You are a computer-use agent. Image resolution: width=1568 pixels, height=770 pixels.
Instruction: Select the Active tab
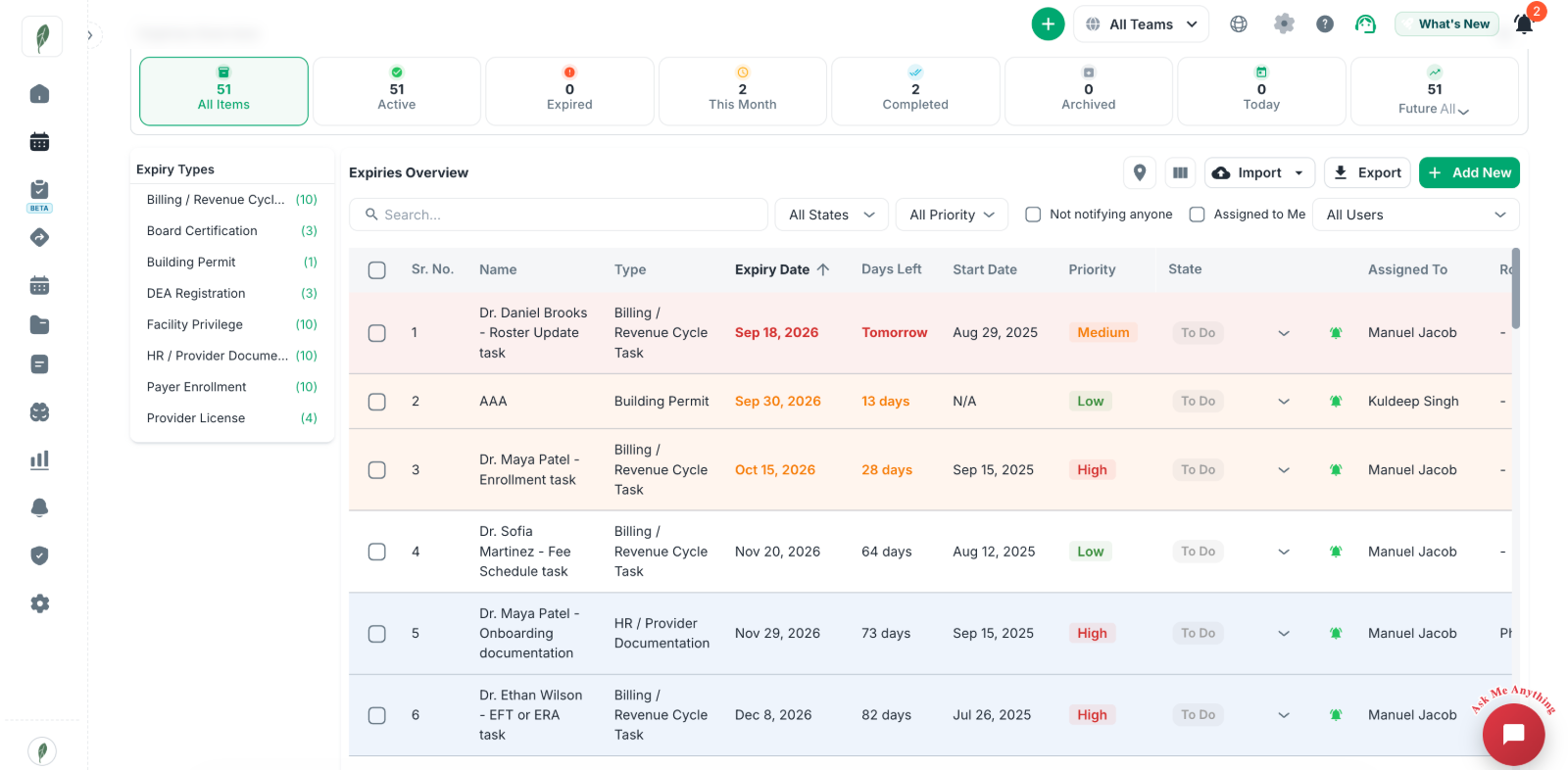(x=397, y=91)
